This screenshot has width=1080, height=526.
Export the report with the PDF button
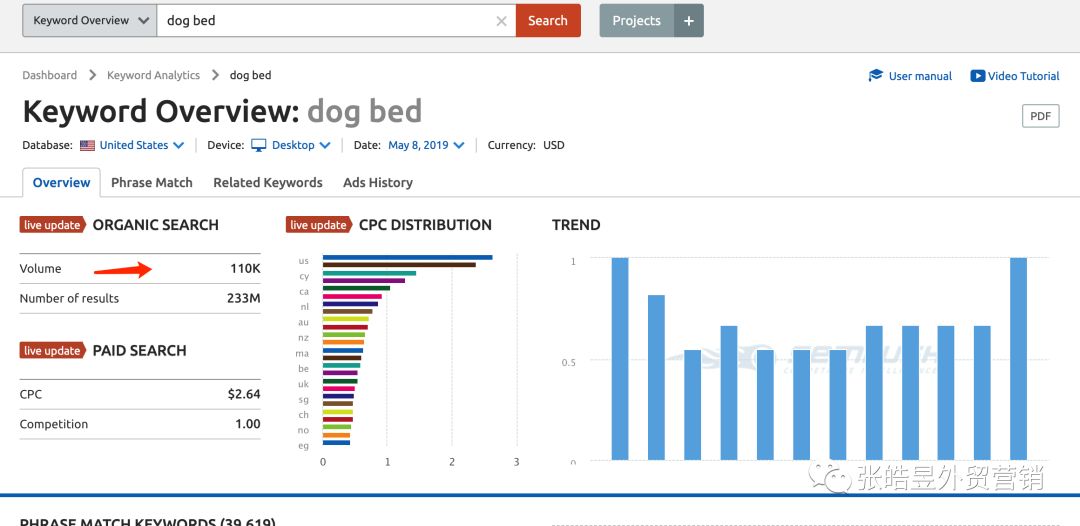click(1040, 116)
